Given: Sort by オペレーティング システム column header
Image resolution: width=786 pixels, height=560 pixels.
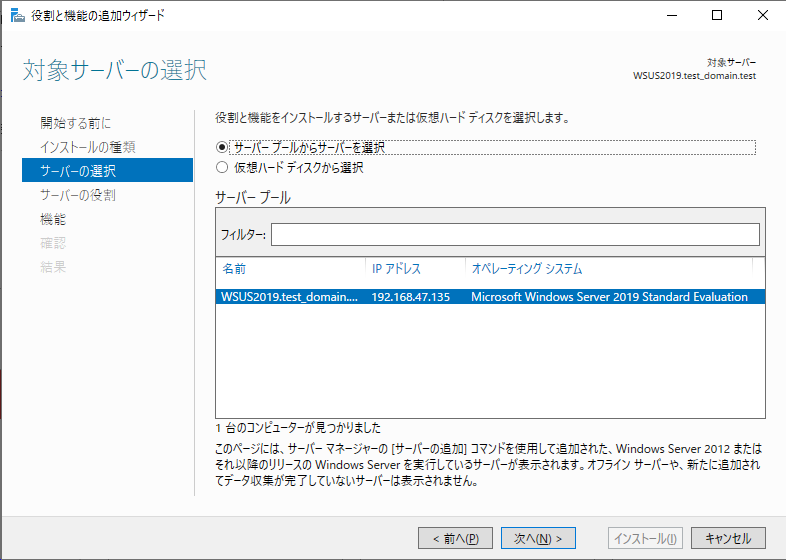Looking at the screenshot, I should [609, 269].
